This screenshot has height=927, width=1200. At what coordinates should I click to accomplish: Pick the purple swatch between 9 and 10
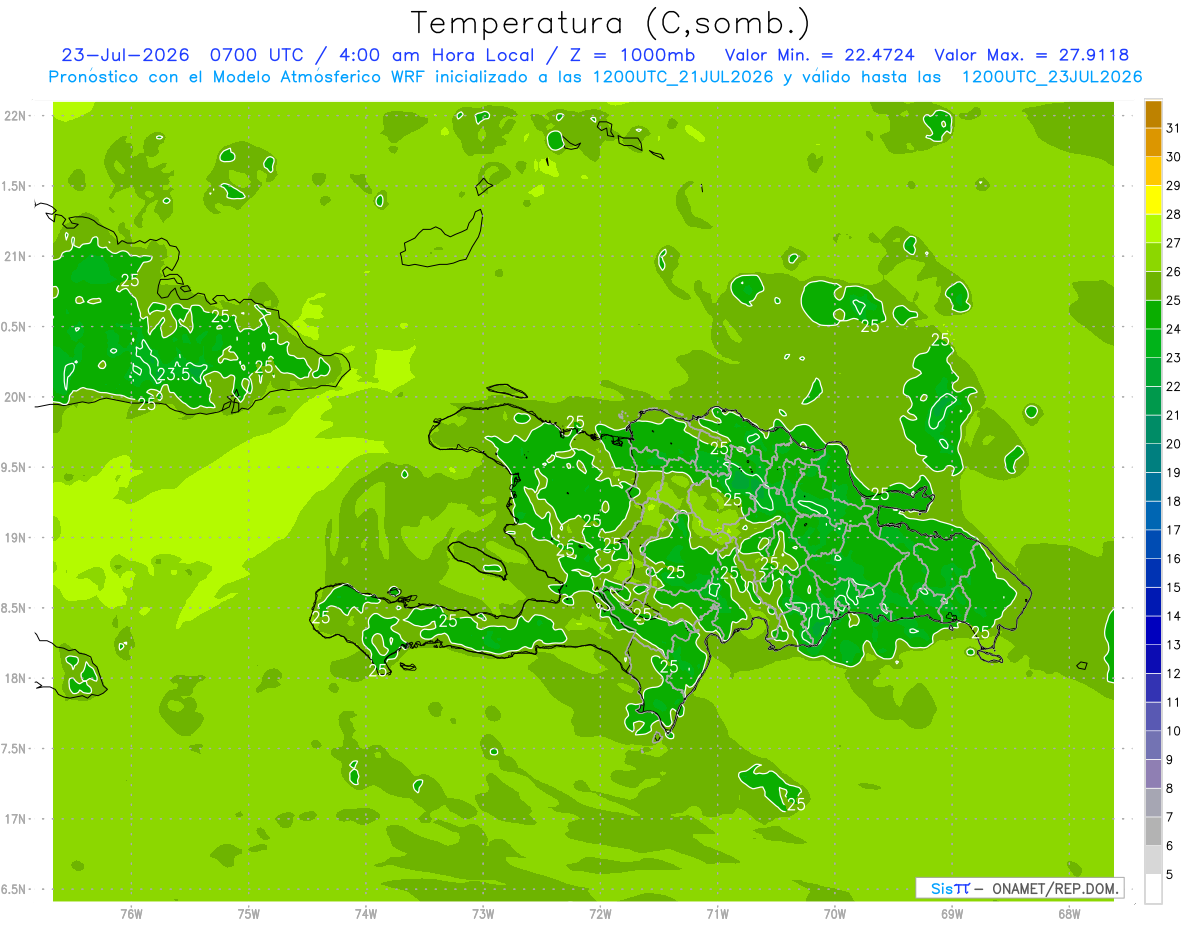point(1153,745)
